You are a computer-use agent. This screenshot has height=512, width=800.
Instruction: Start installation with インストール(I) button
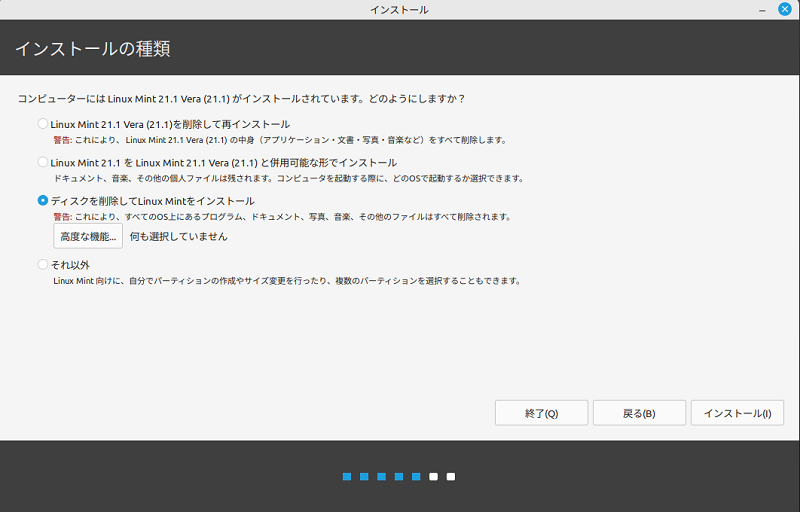point(737,413)
